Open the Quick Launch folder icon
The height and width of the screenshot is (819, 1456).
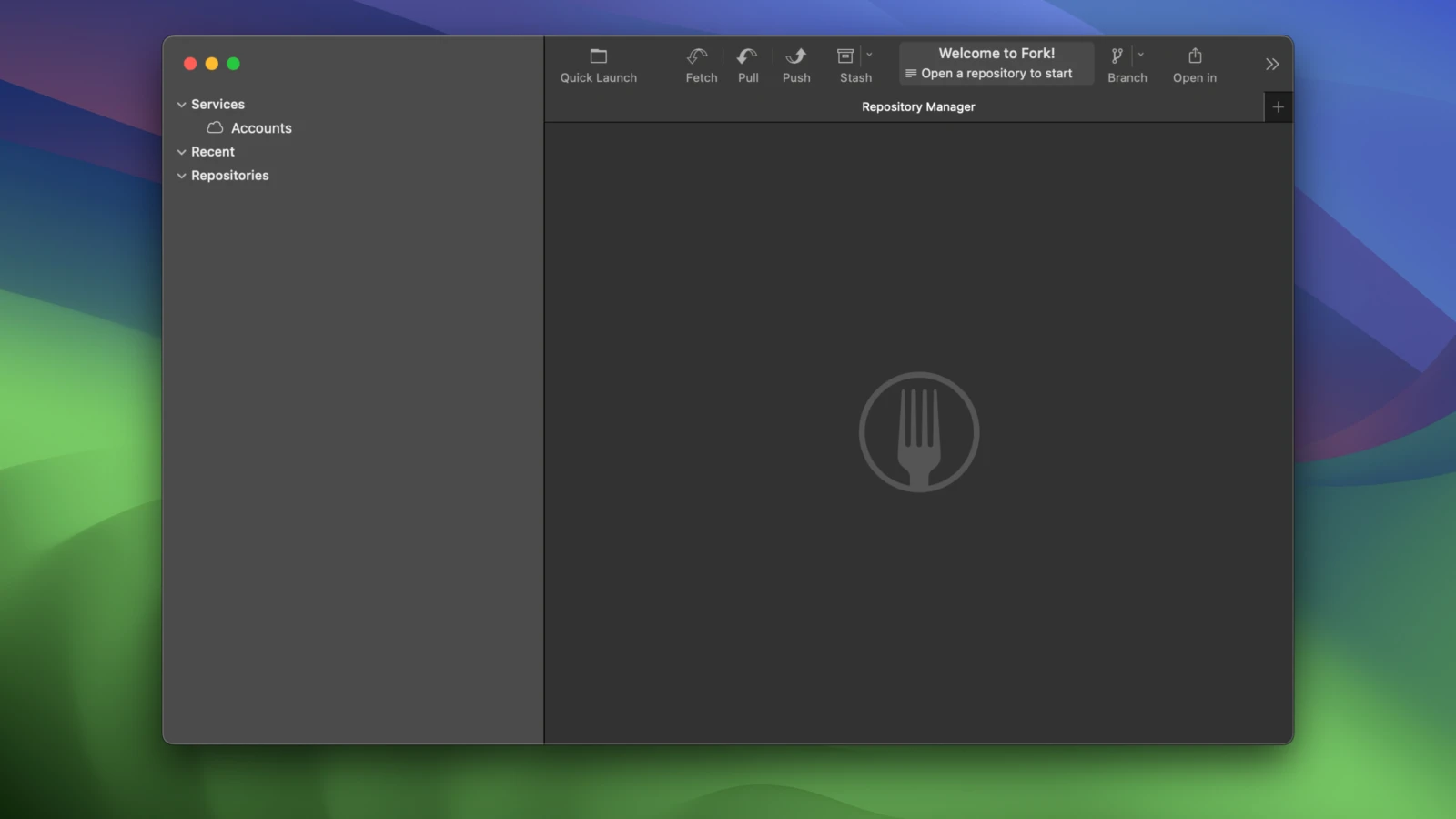pyautogui.click(x=598, y=56)
